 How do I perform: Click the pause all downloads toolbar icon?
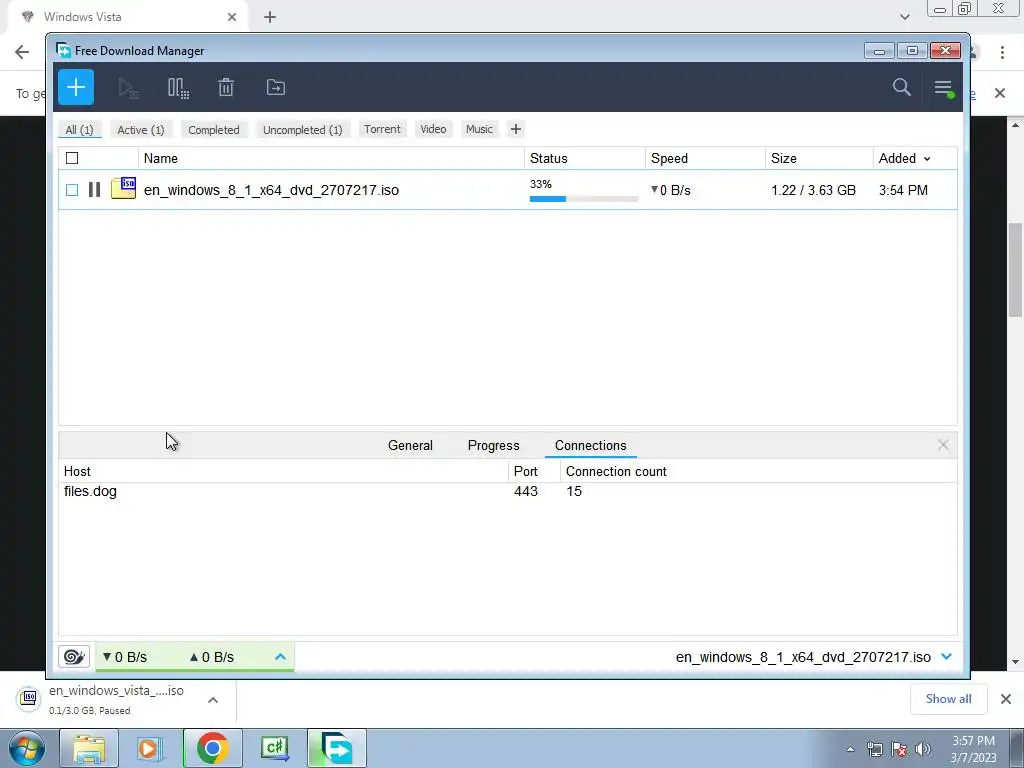(178, 88)
